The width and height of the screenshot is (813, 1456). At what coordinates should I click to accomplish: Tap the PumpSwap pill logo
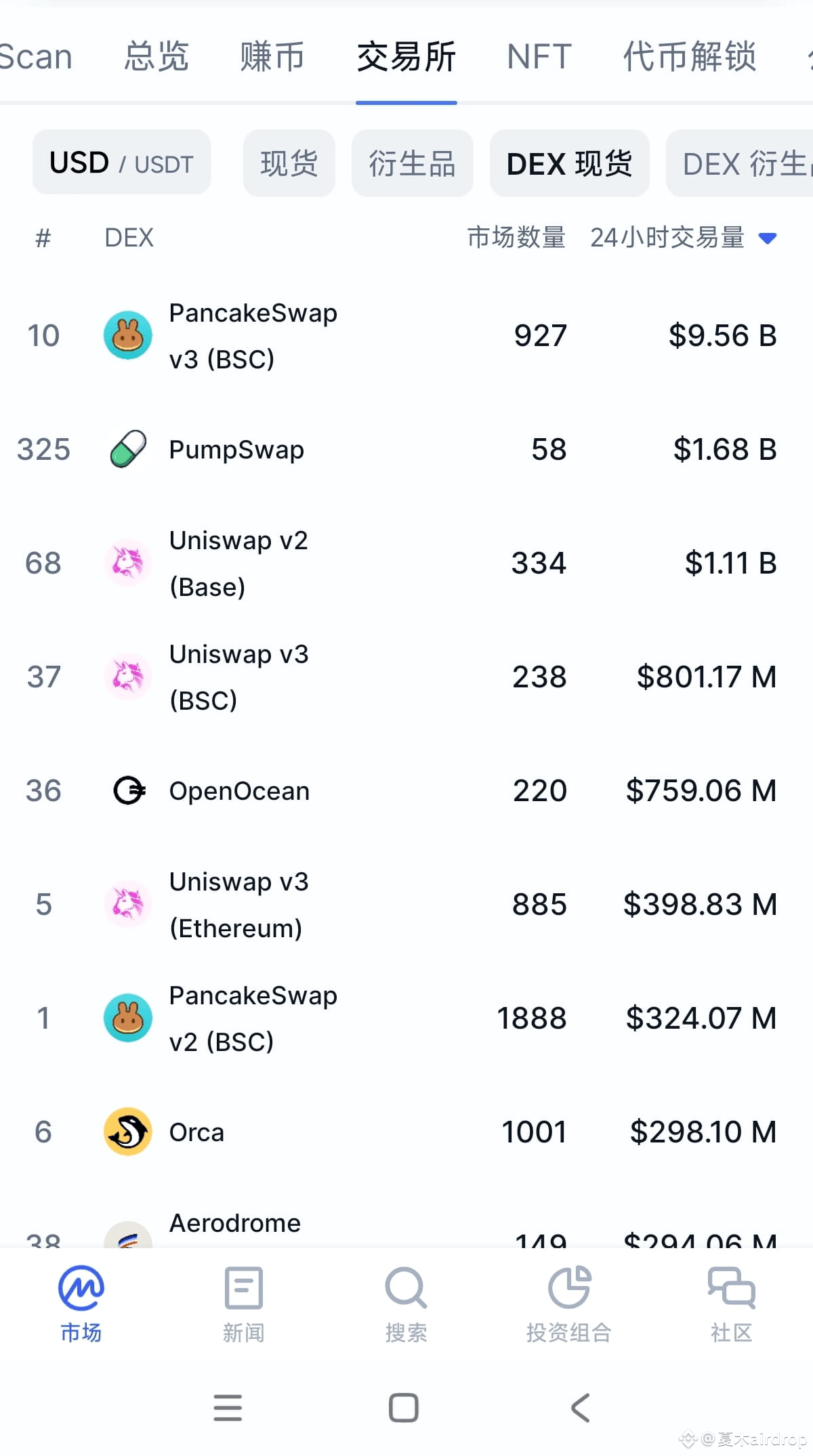click(x=128, y=449)
